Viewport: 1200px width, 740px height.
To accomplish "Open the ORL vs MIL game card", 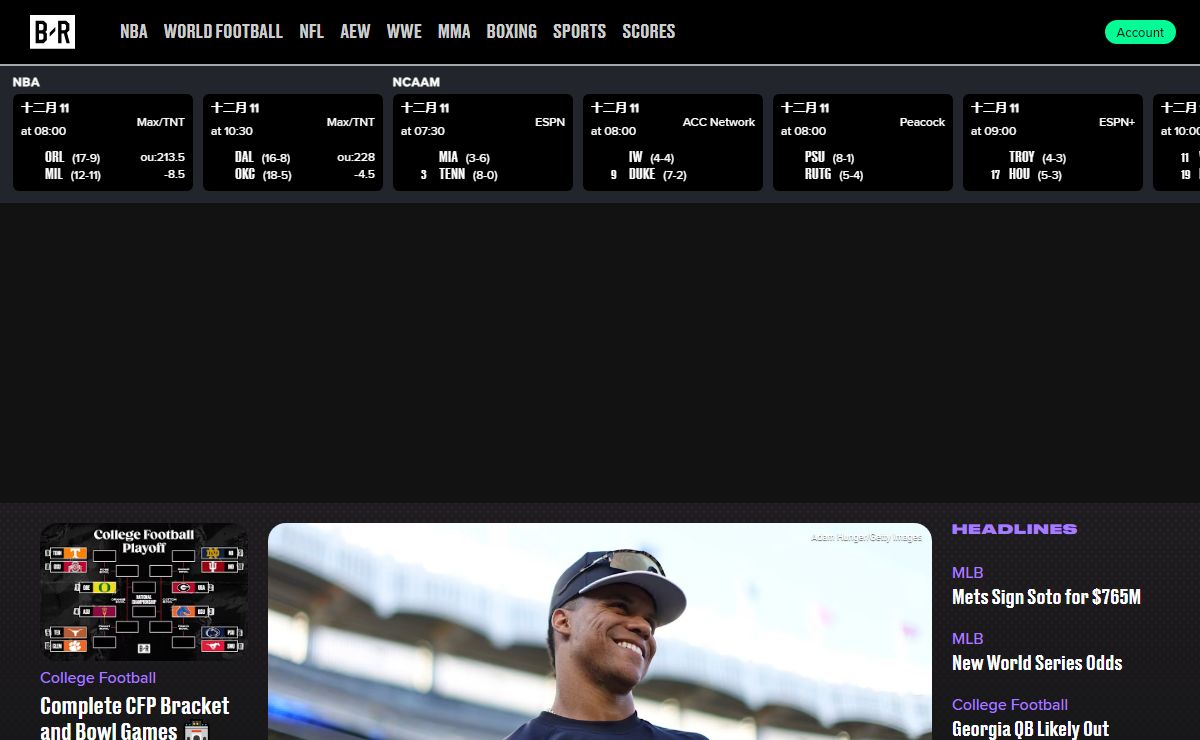I will point(103,142).
